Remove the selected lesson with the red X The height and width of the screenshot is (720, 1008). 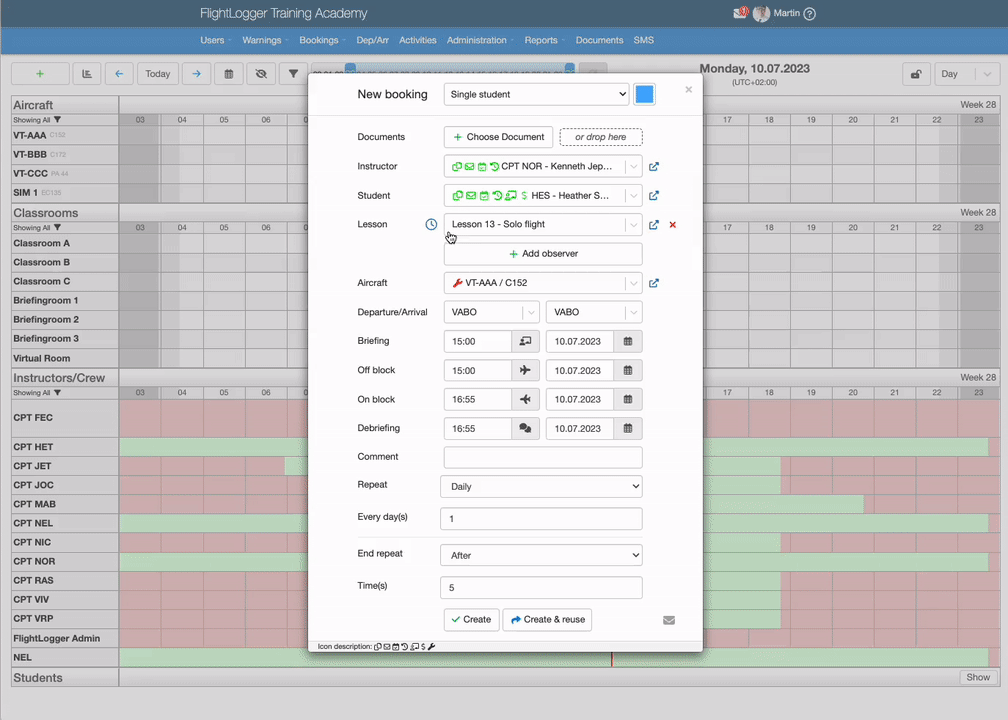pyautogui.click(x=672, y=225)
